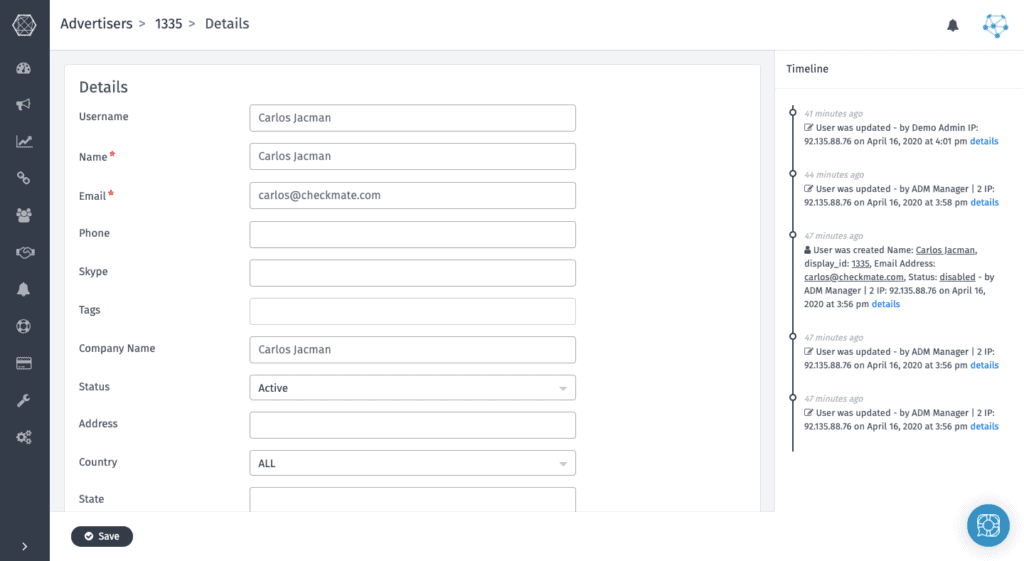Open the line chart reports icon
The height and width of the screenshot is (561, 1024).
coord(24,142)
